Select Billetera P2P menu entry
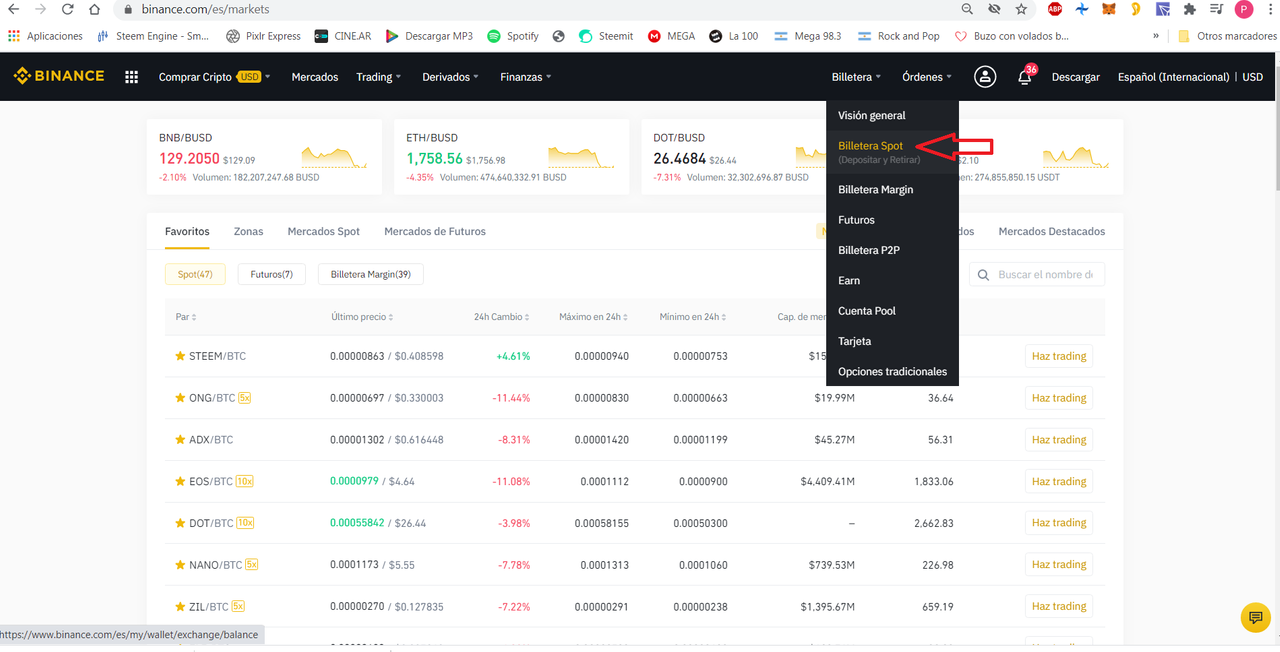Screen dimensions: 1280x652 click(x=892, y=250)
